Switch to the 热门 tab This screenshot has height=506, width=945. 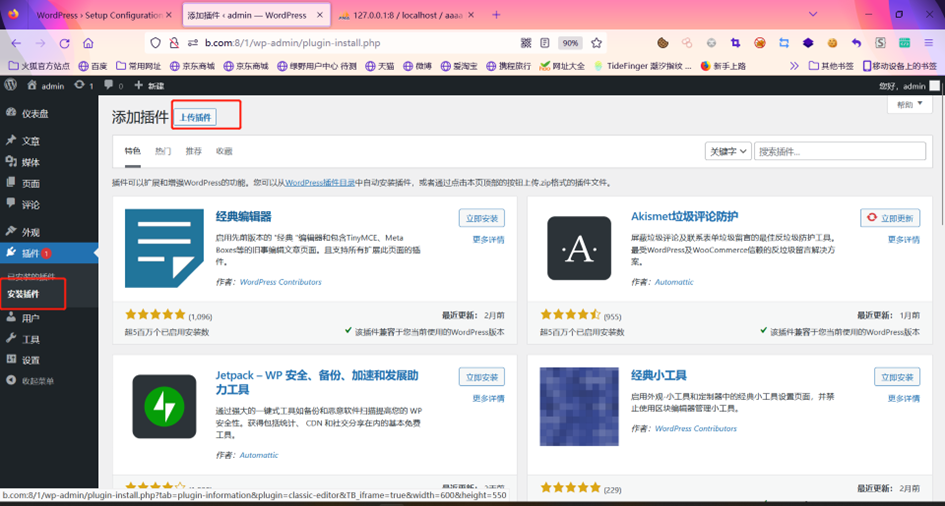tap(163, 151)
